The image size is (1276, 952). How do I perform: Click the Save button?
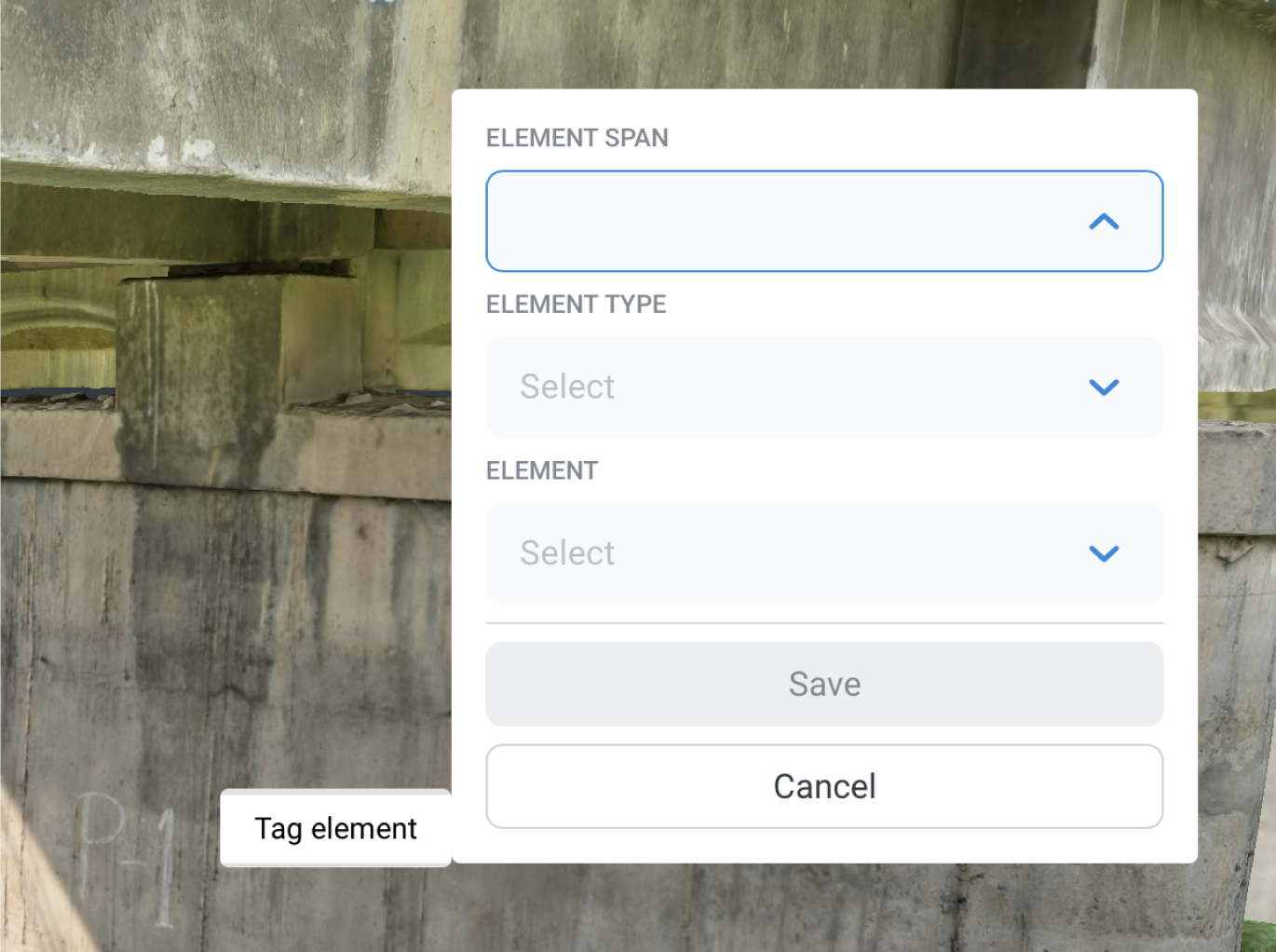(824, 684)
